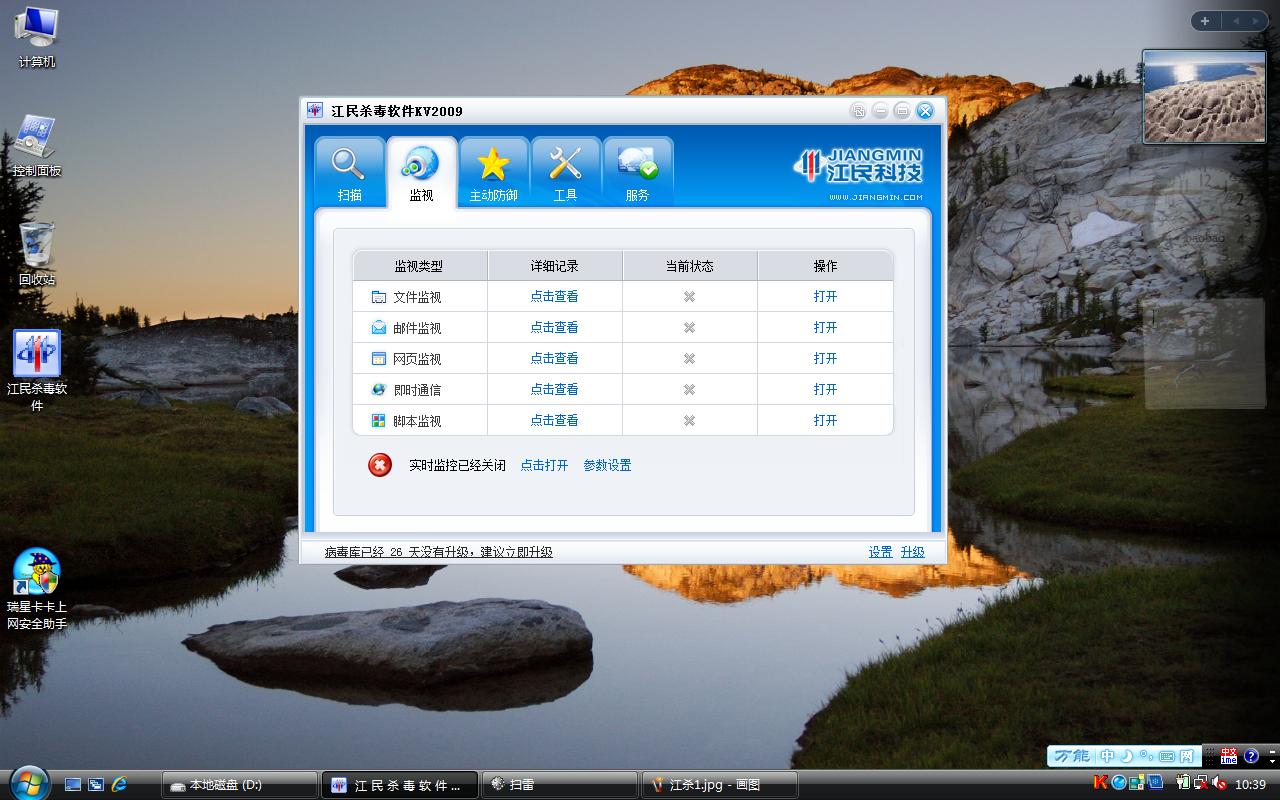Open the 计算机 desktop icon

[x=37, y=38]
